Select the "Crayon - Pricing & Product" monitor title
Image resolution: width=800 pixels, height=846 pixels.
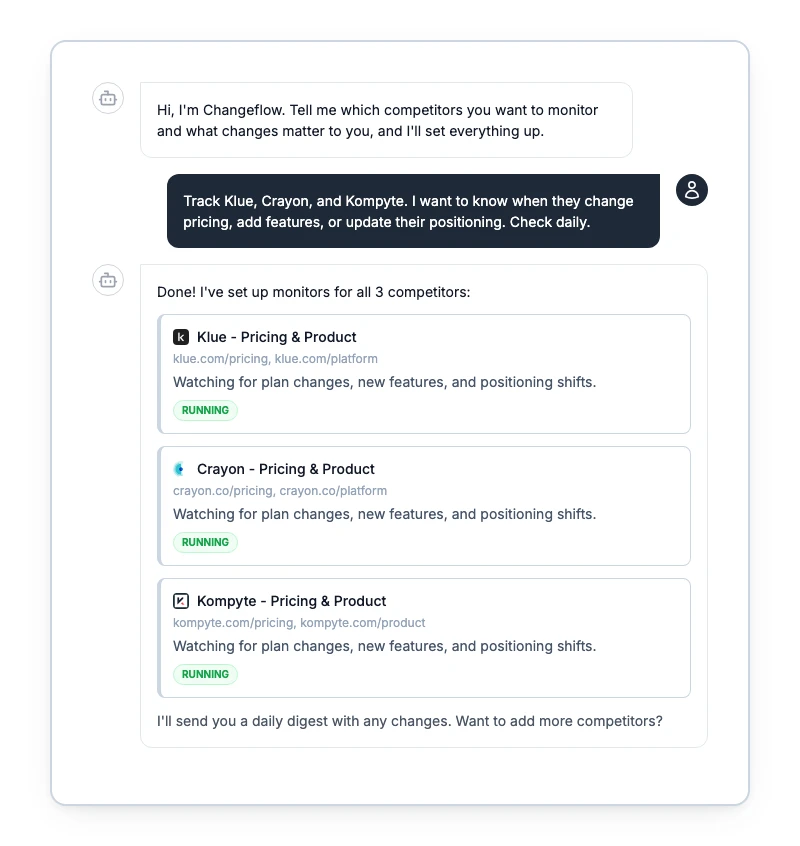coord(286,469)
